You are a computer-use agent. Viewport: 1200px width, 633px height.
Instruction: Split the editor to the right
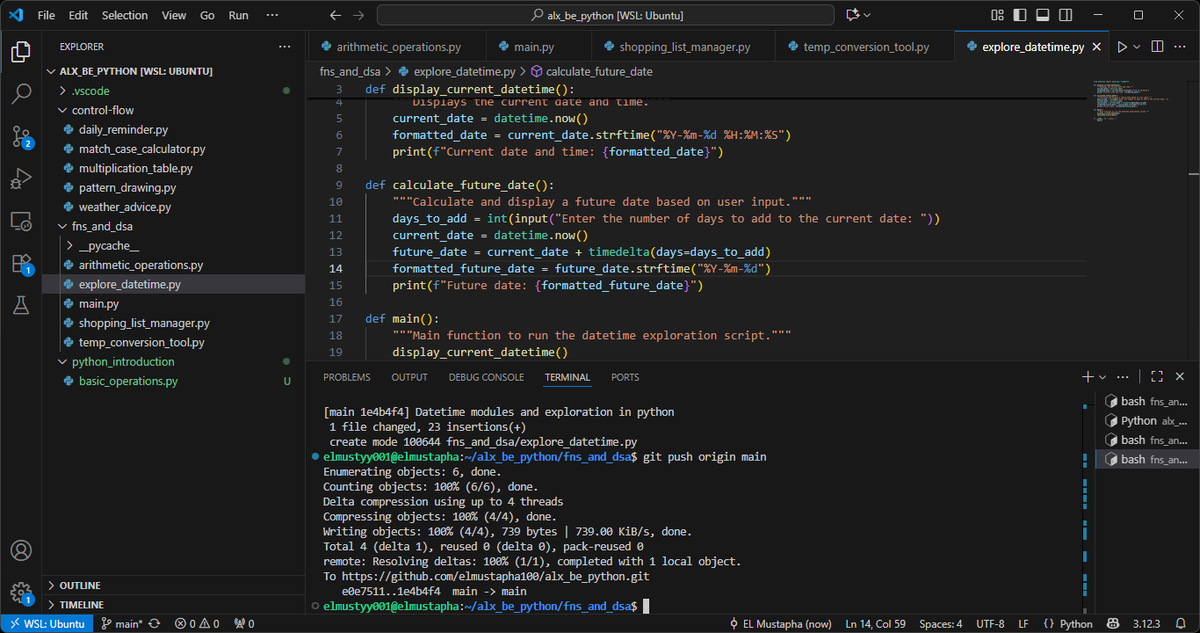pyautogui.click(x=1157, y=47)
